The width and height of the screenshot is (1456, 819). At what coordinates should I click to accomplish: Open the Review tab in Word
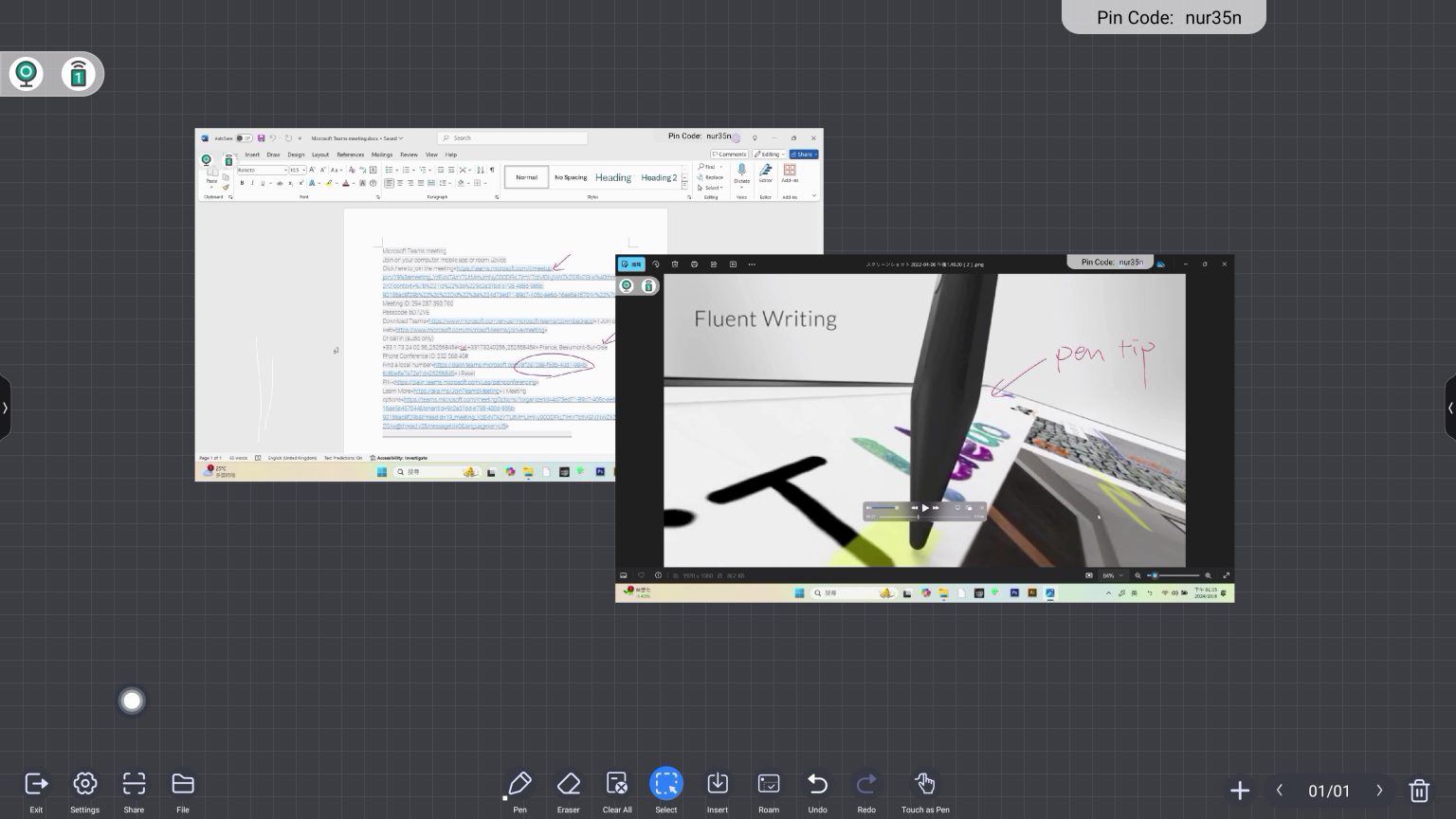tap(409, 155)
